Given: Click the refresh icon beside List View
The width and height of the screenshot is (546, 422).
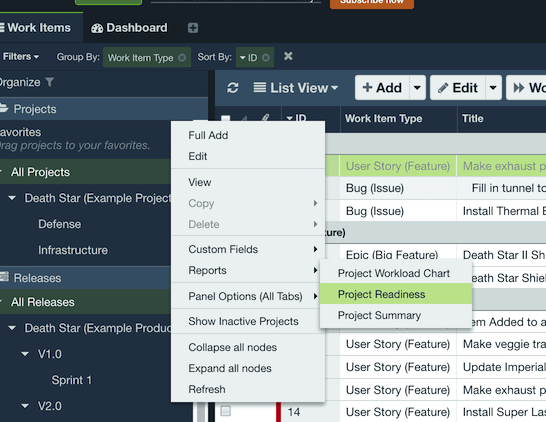Looking at the screenshot, I should click(233, 88).
